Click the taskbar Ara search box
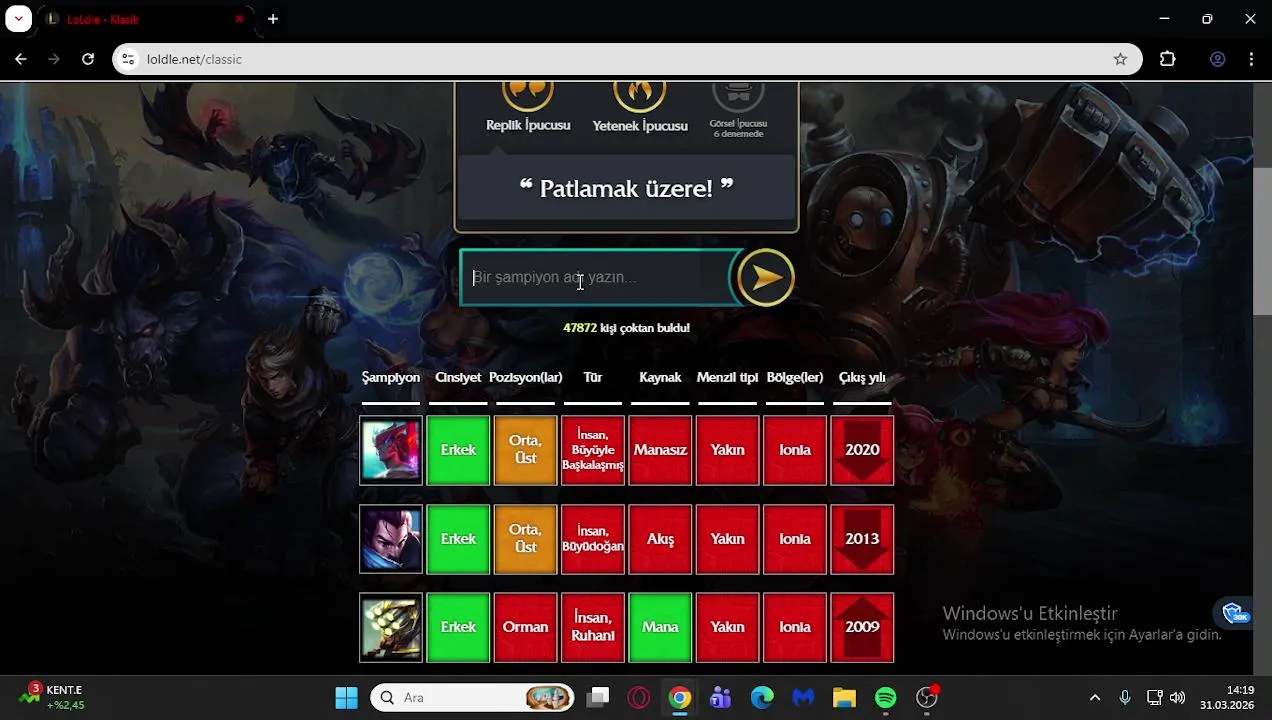This screenshot has width=1272, height=720. [472, 698]
